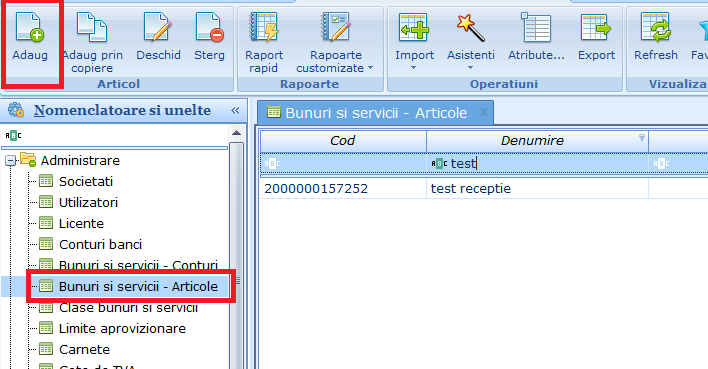
Task: Click the table icon beside Conturi banci
Action: click(46, 244)
